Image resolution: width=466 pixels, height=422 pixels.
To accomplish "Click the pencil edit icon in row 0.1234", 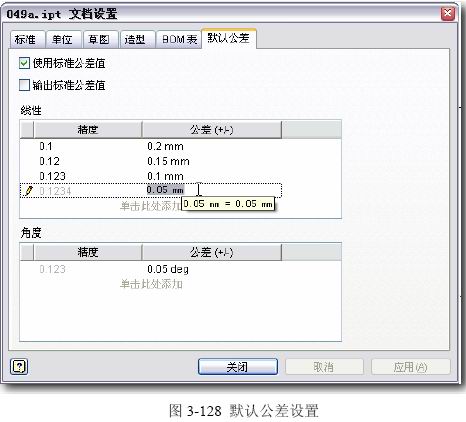I will pyautogui.click(x=29, y=191).
